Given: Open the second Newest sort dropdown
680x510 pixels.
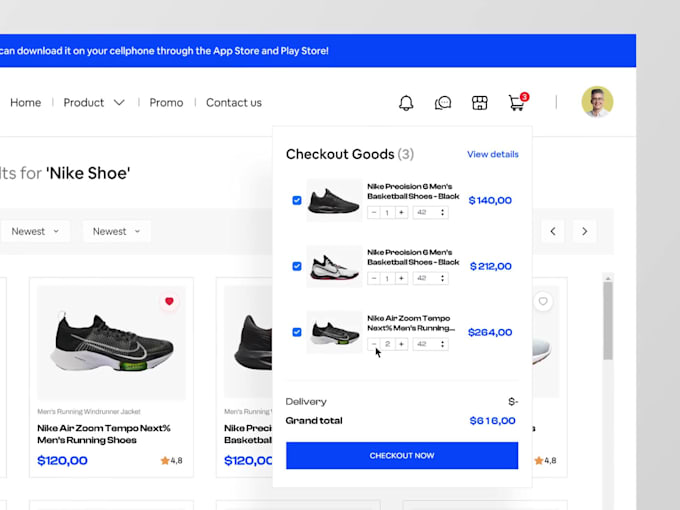Looking at the screenshot, I should (116, 232).
